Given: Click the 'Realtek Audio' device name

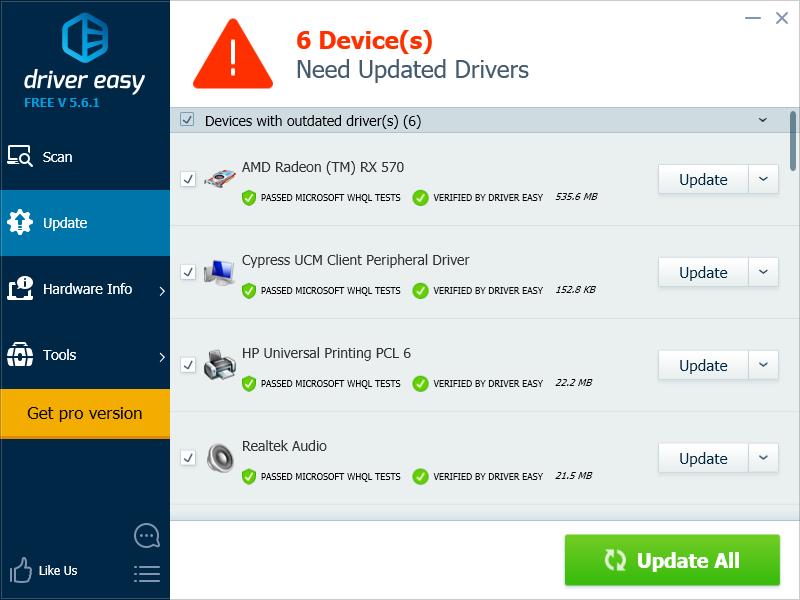Looking at the screenshot, I should click(284, 446).
